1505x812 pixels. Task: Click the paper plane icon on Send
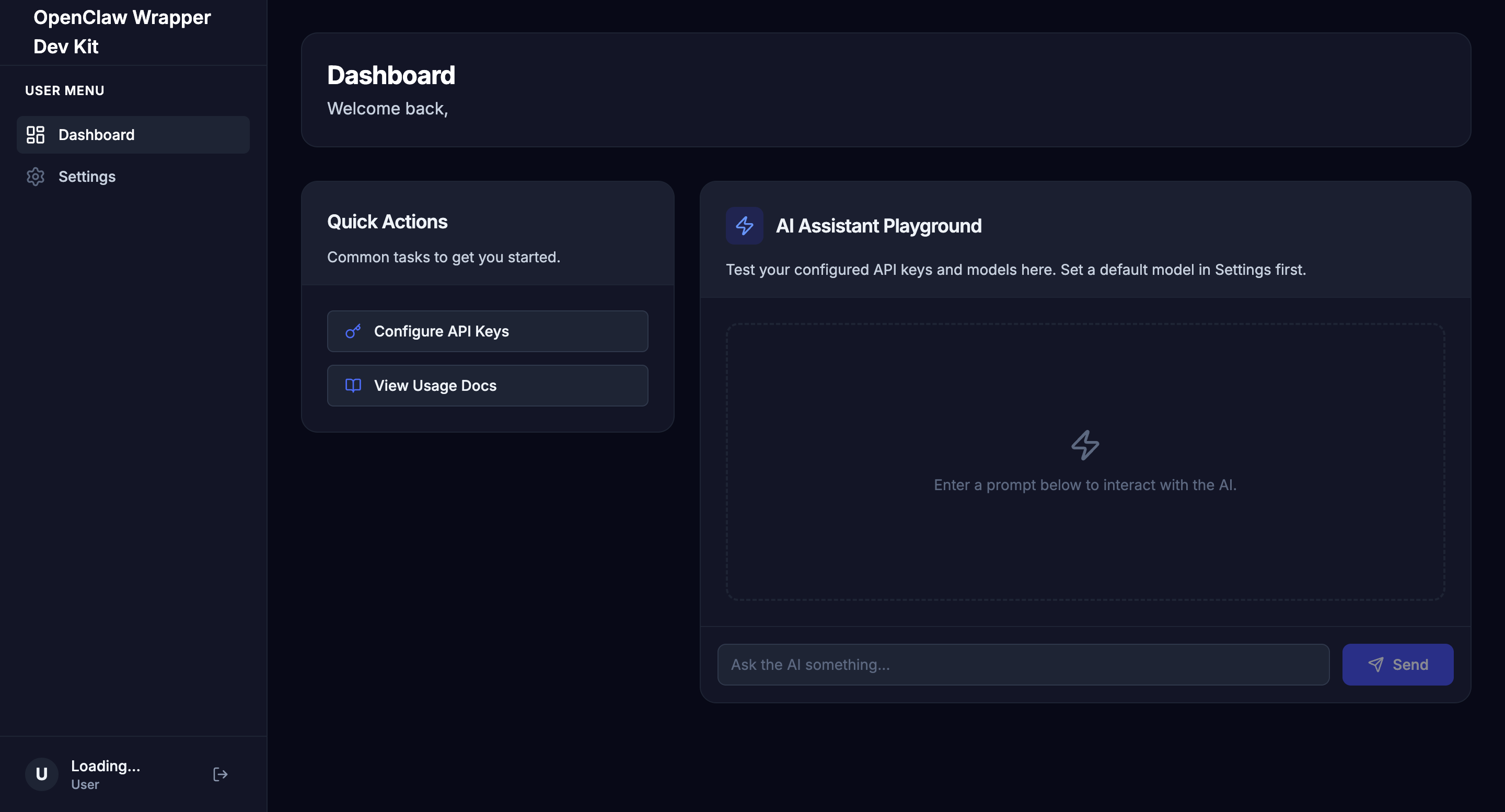(1376, 664)
